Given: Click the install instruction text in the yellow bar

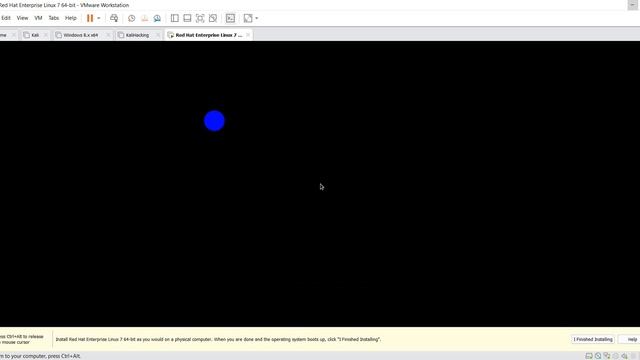Looking at the screenshot, I should click(x=218, y=339).
